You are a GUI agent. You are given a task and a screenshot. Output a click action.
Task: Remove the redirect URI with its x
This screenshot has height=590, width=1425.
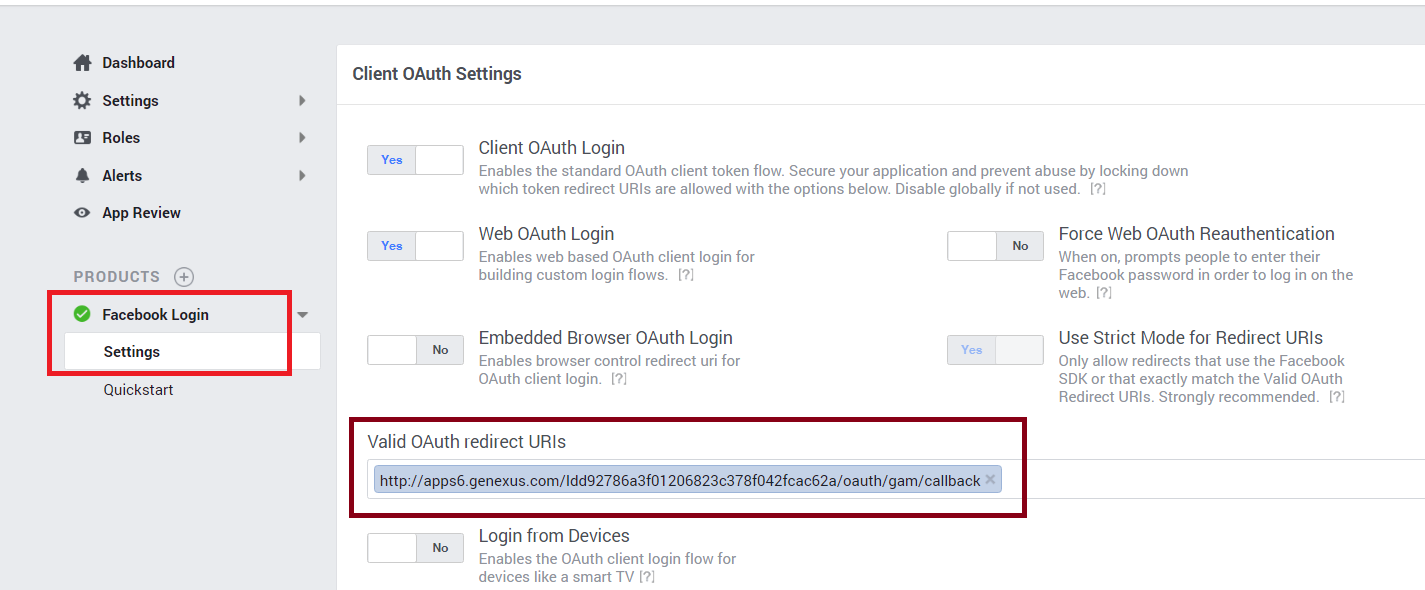[990, 480]
